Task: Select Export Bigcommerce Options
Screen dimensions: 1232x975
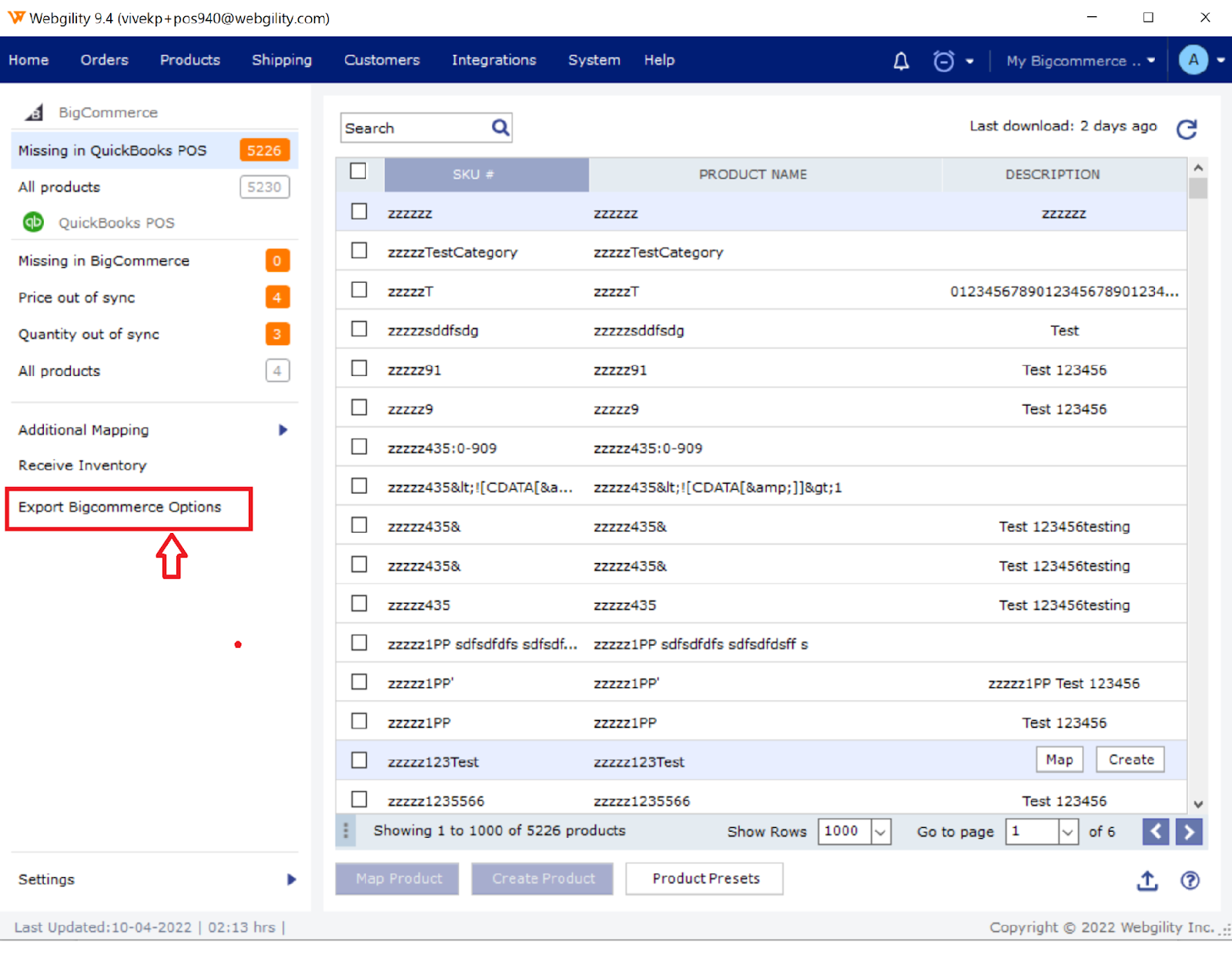Action: tap(120, 507)
